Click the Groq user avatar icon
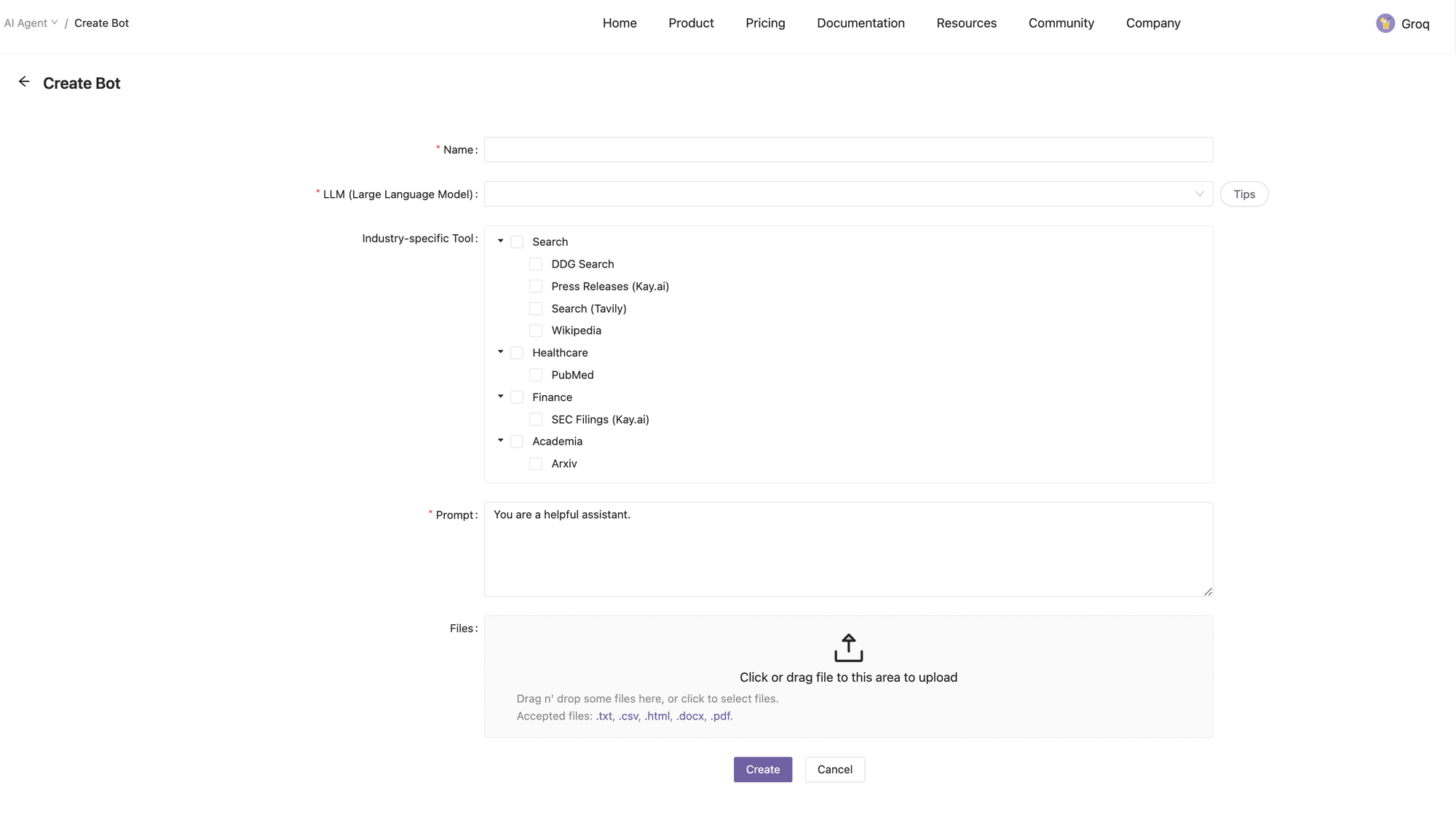Screen dimensions: 1456x820 click(1385, 23)
